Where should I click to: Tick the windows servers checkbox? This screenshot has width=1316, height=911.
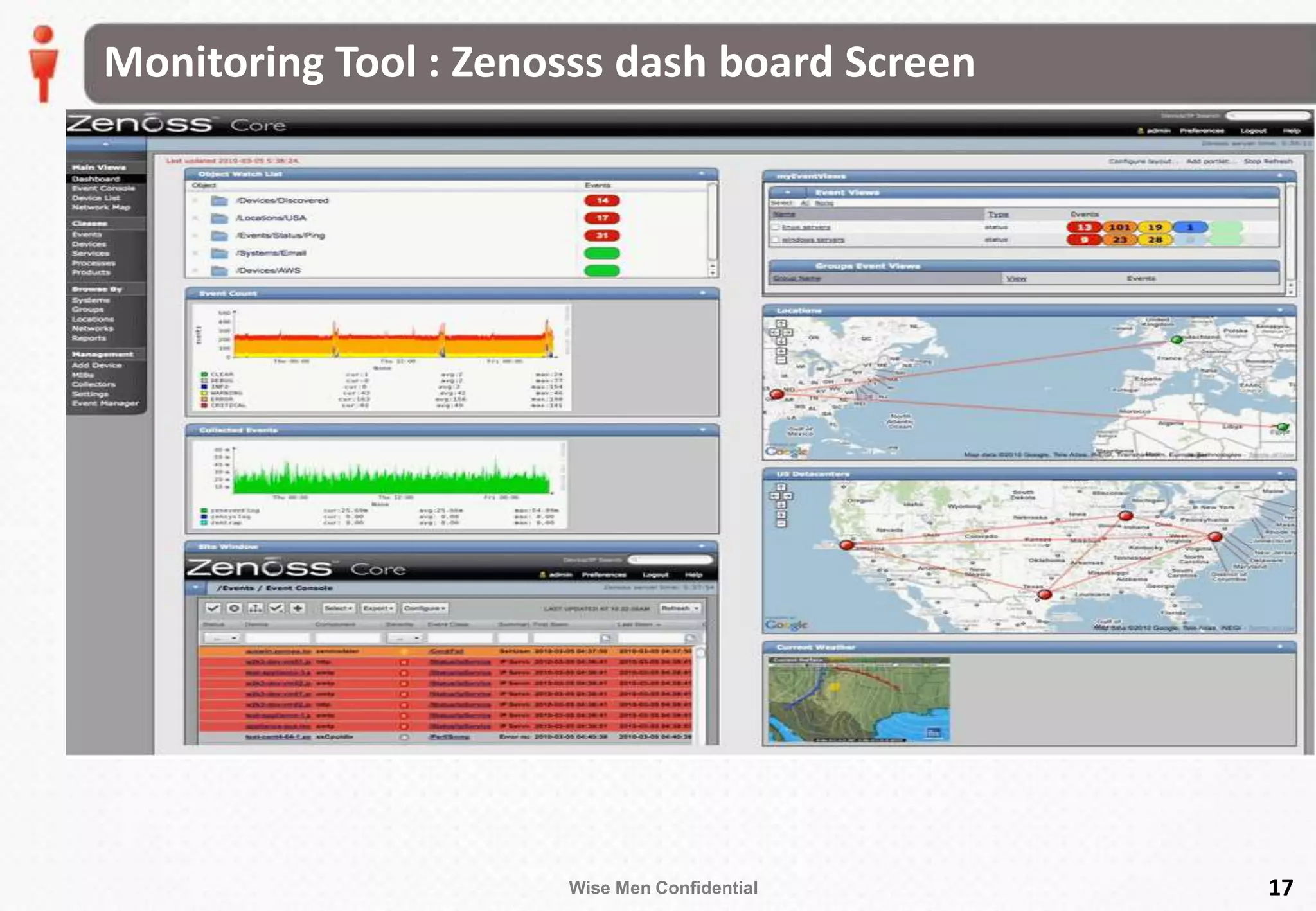coord(775,240)
